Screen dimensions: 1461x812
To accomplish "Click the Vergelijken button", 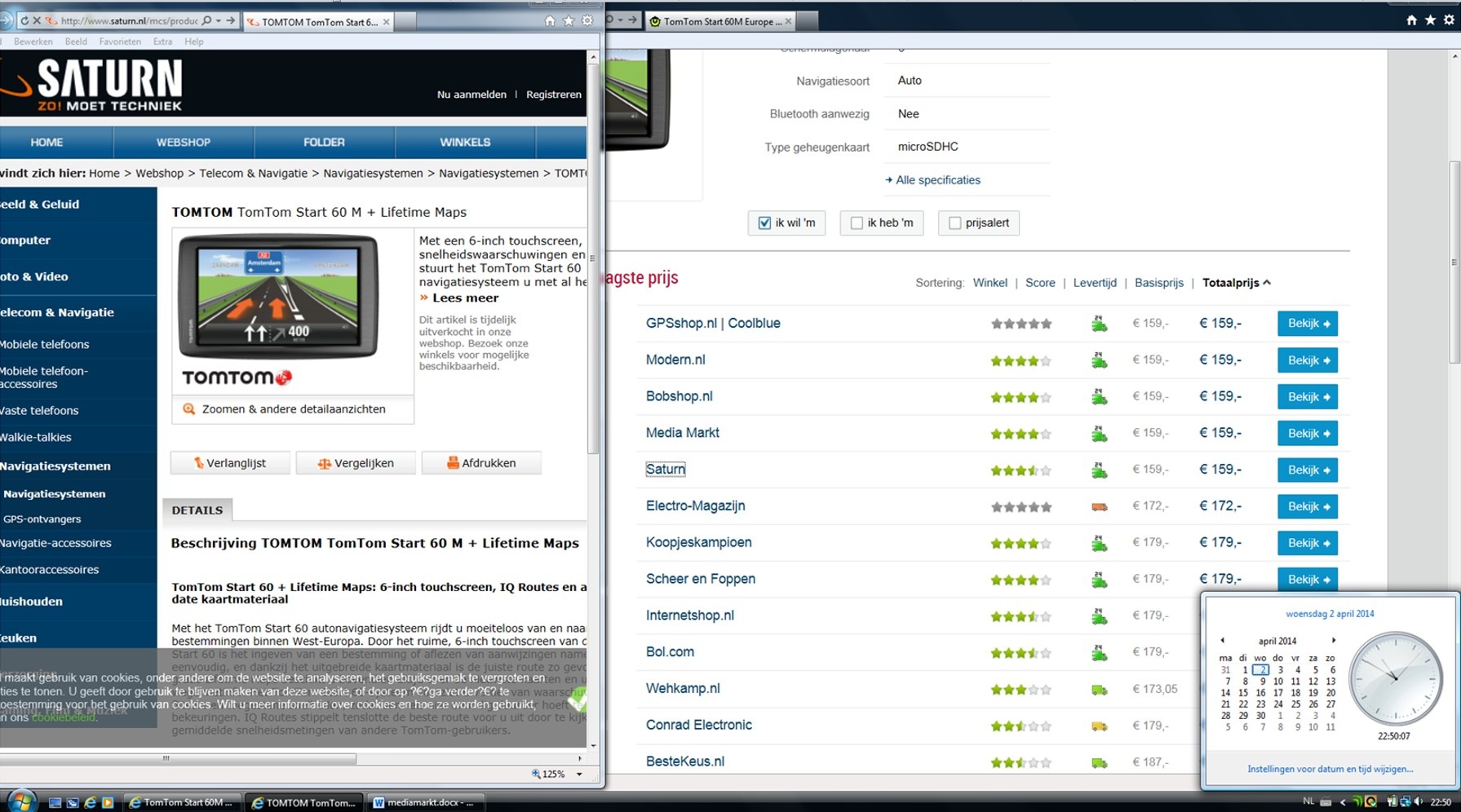I will (x=356, y=463).
